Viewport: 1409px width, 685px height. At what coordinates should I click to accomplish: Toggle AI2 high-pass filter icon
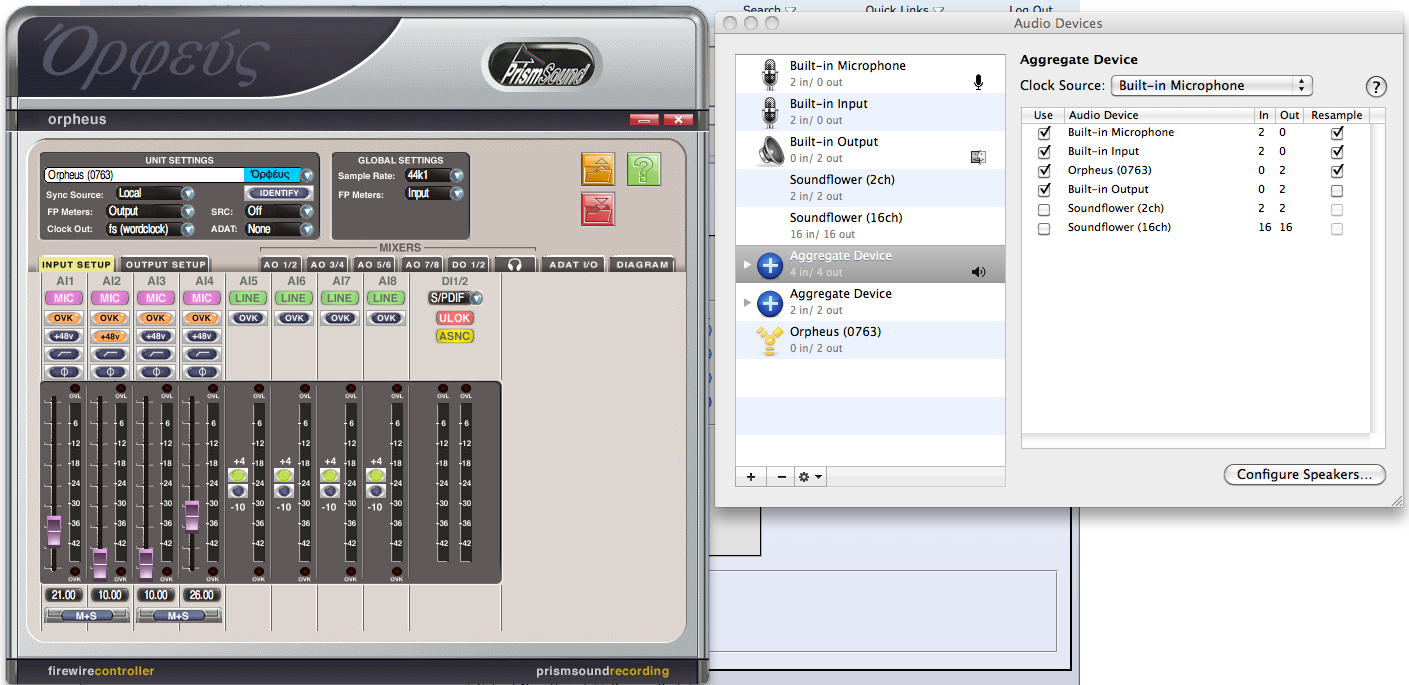(x=110, y=354)
